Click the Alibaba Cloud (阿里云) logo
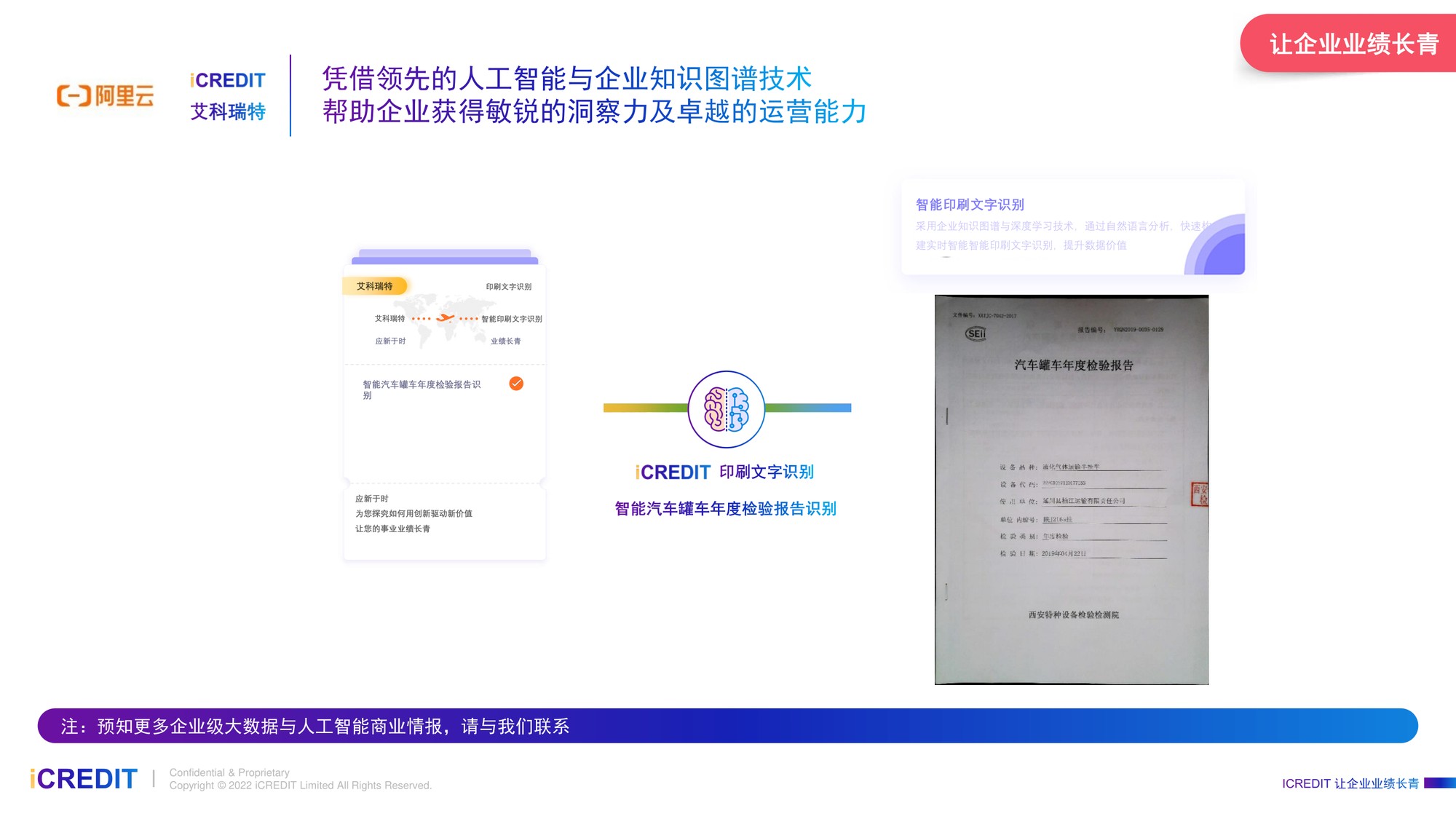The image size is (1456, 819). (106, 95)
